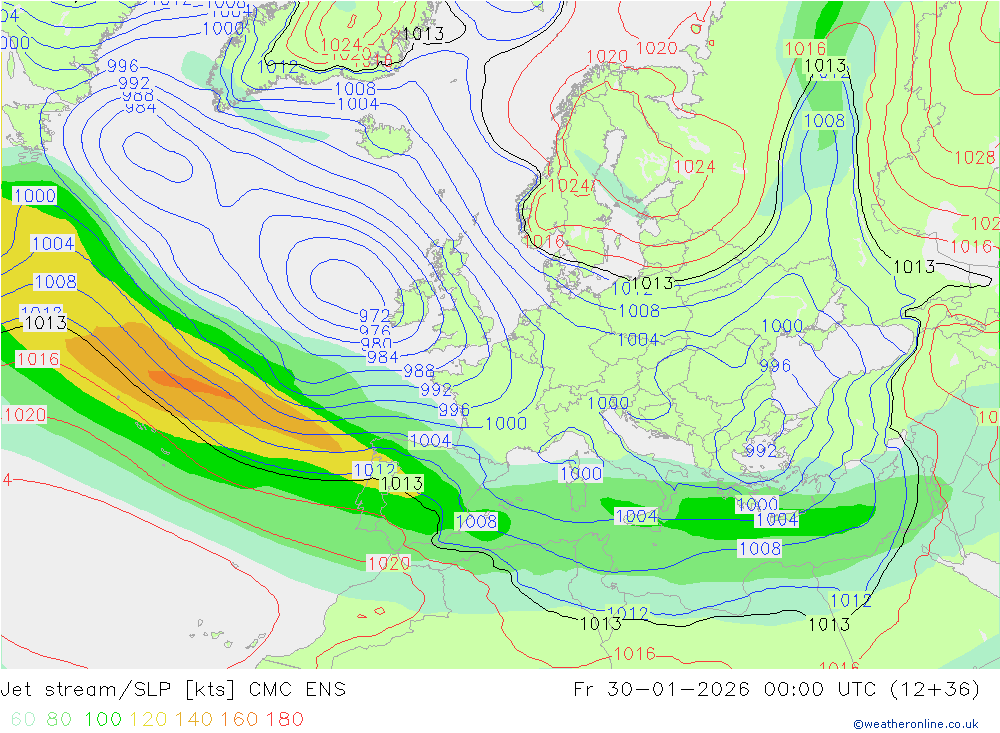
Task: Click the 1008 label between Greenland and Iceland
Action: (x=355, y=89)
